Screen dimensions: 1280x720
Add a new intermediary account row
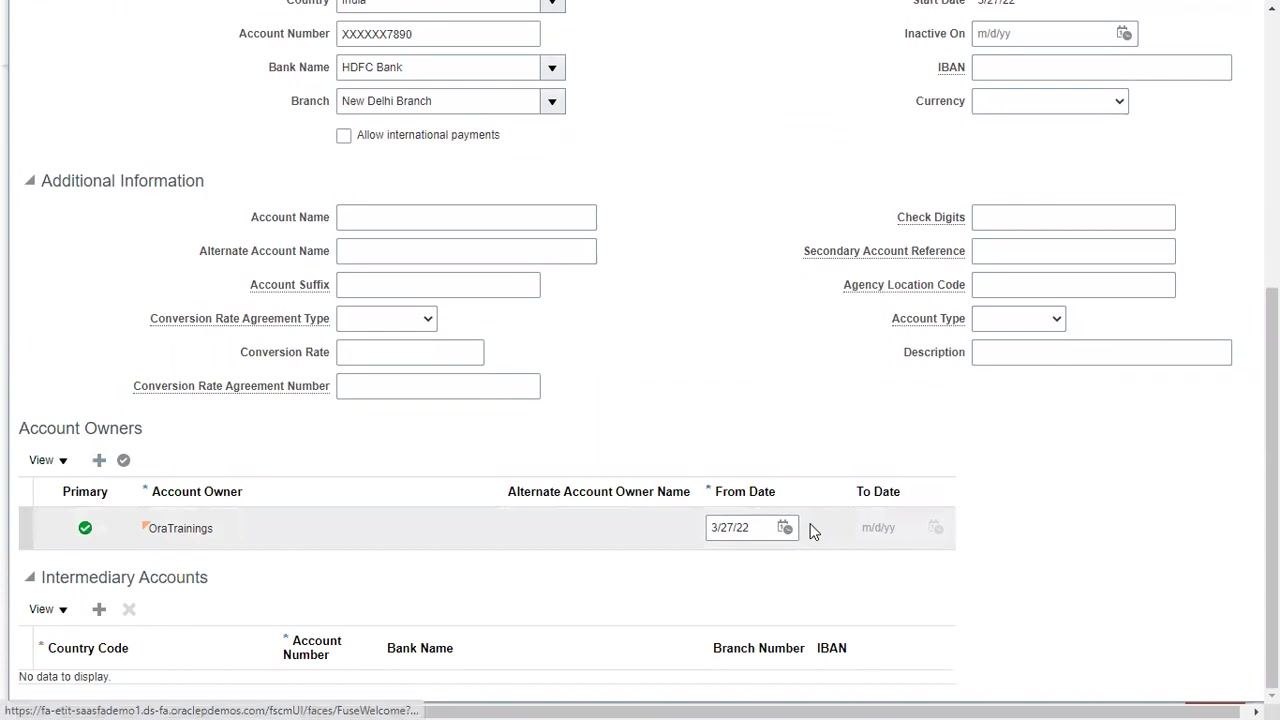[x=99, y=609]
